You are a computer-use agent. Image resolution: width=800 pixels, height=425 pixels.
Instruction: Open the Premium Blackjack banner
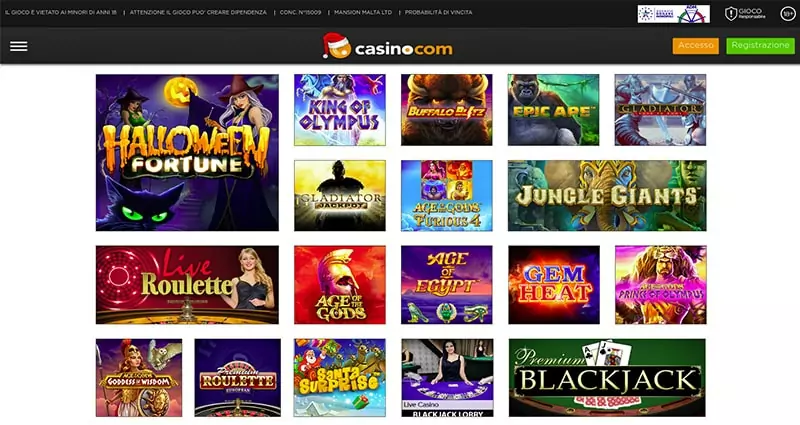tap(607, 378)
